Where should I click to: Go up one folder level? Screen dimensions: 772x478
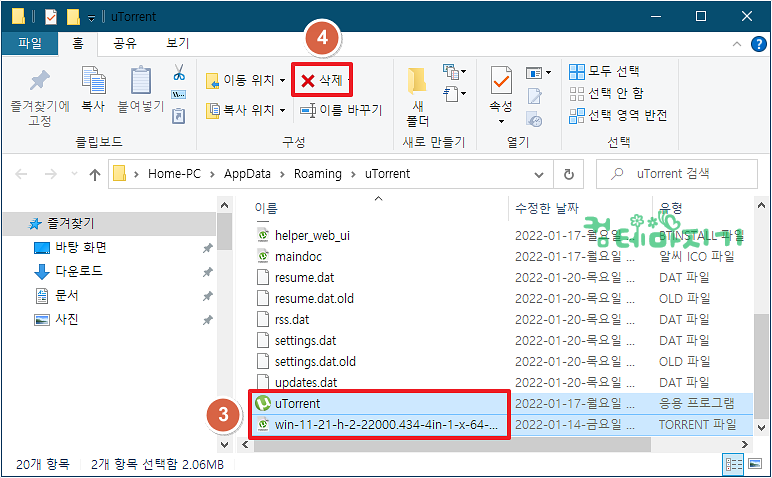pos(95,174)
